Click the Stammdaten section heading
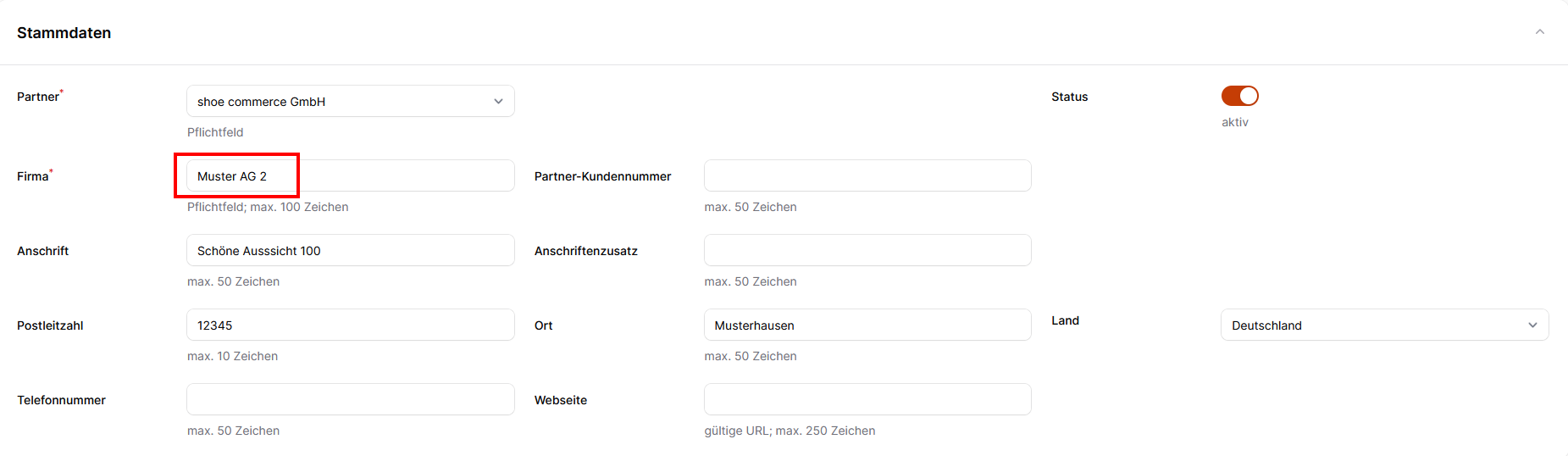The height and width of the screenshot is (456, 1568). tap(64, 33)
